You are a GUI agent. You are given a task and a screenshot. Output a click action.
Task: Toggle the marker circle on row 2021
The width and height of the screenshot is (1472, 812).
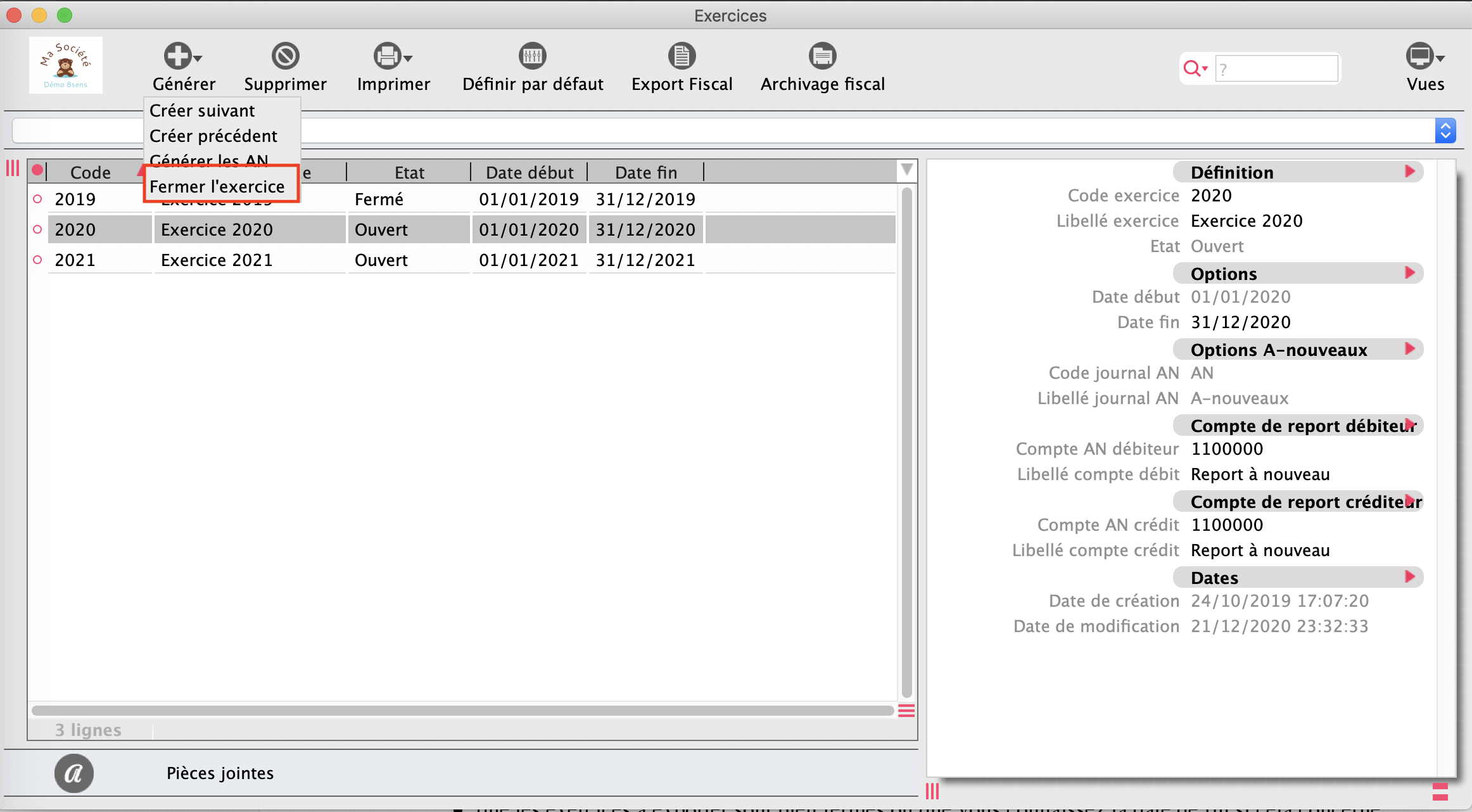point(37,260)
